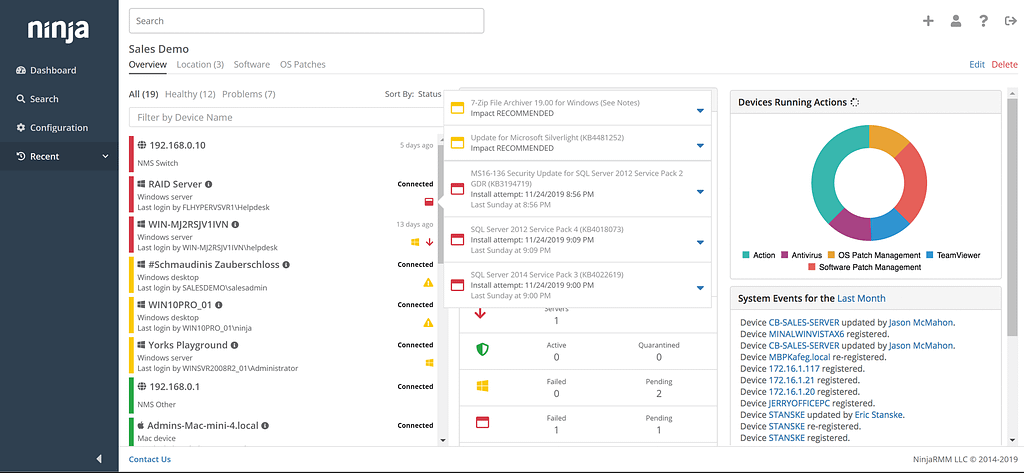The height and width of the screenshot is (473, 1024).
Task: Click the RAID Server info icon
Action: 208,184
